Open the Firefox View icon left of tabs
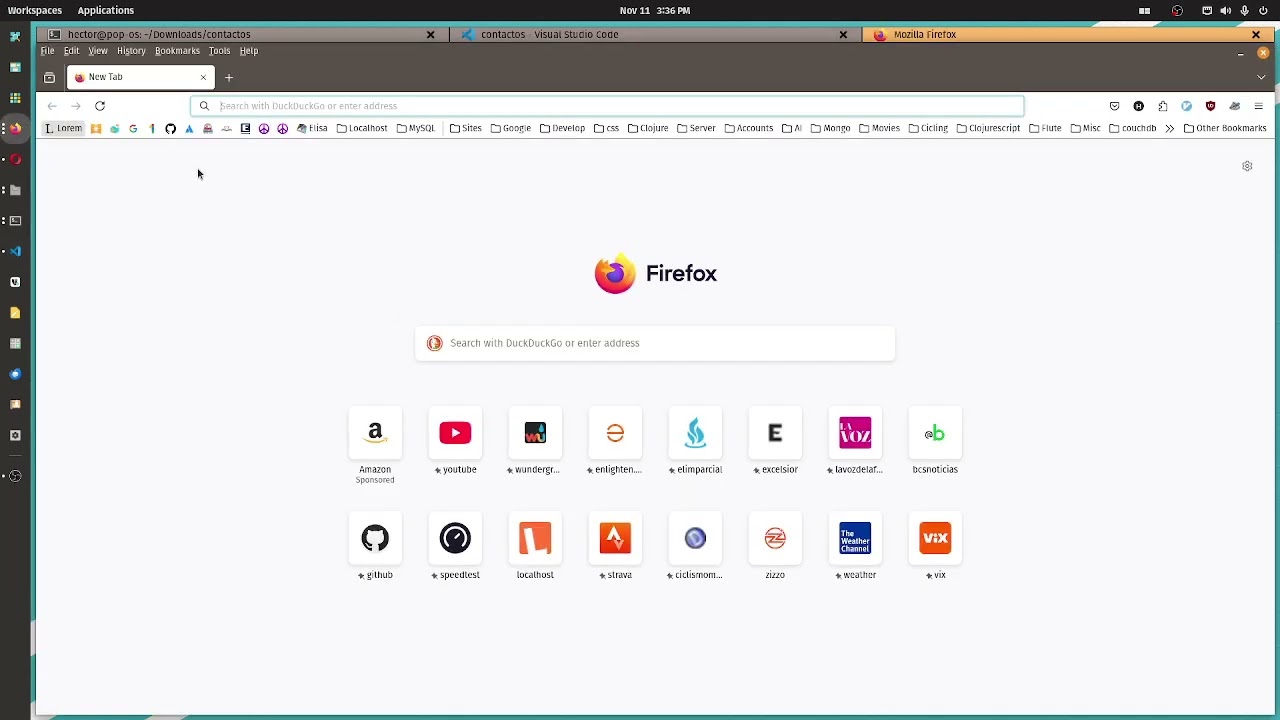 [49, 77]
